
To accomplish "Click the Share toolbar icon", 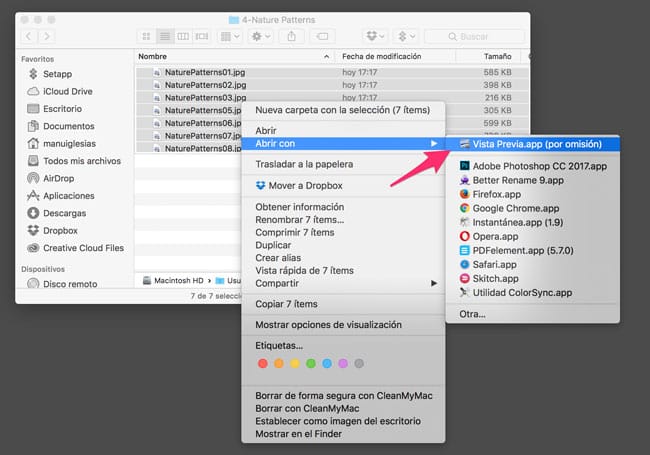I will 291,36.
